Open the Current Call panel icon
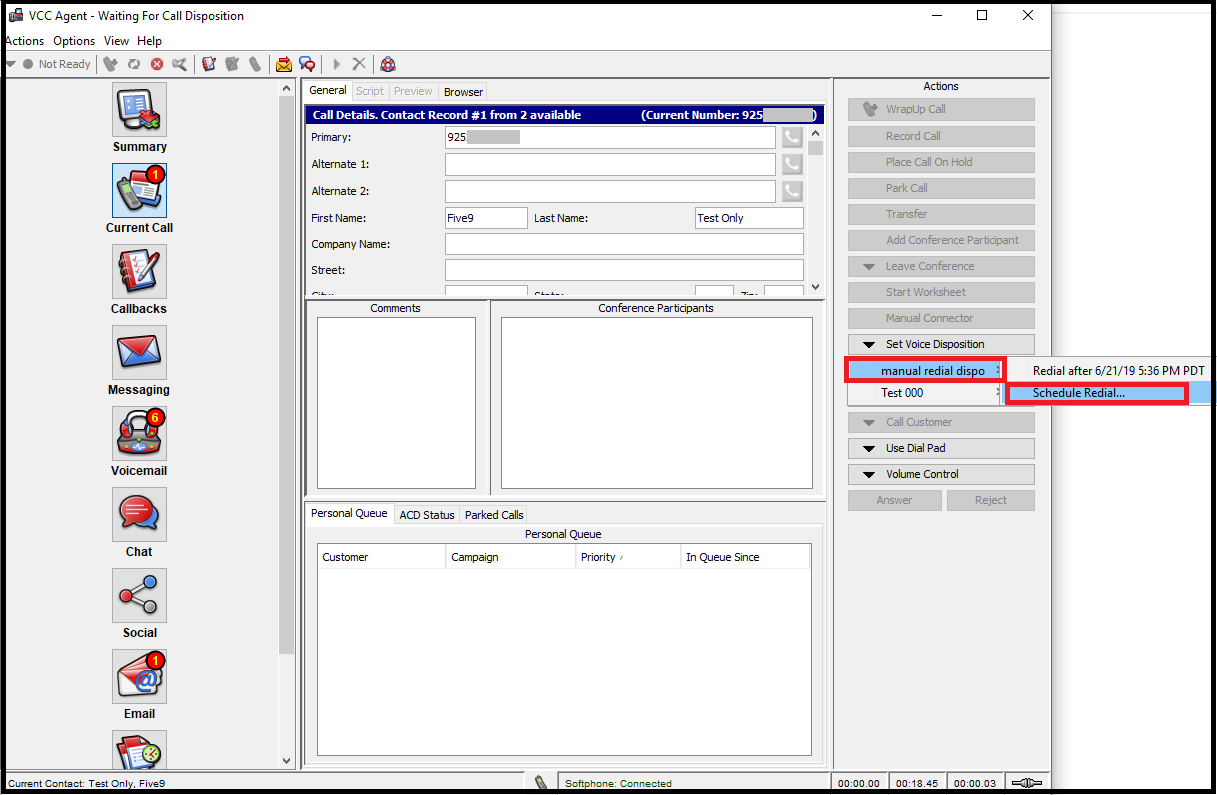The width and height of the screenshot is (1217, 795). click(x=139, y=190)
